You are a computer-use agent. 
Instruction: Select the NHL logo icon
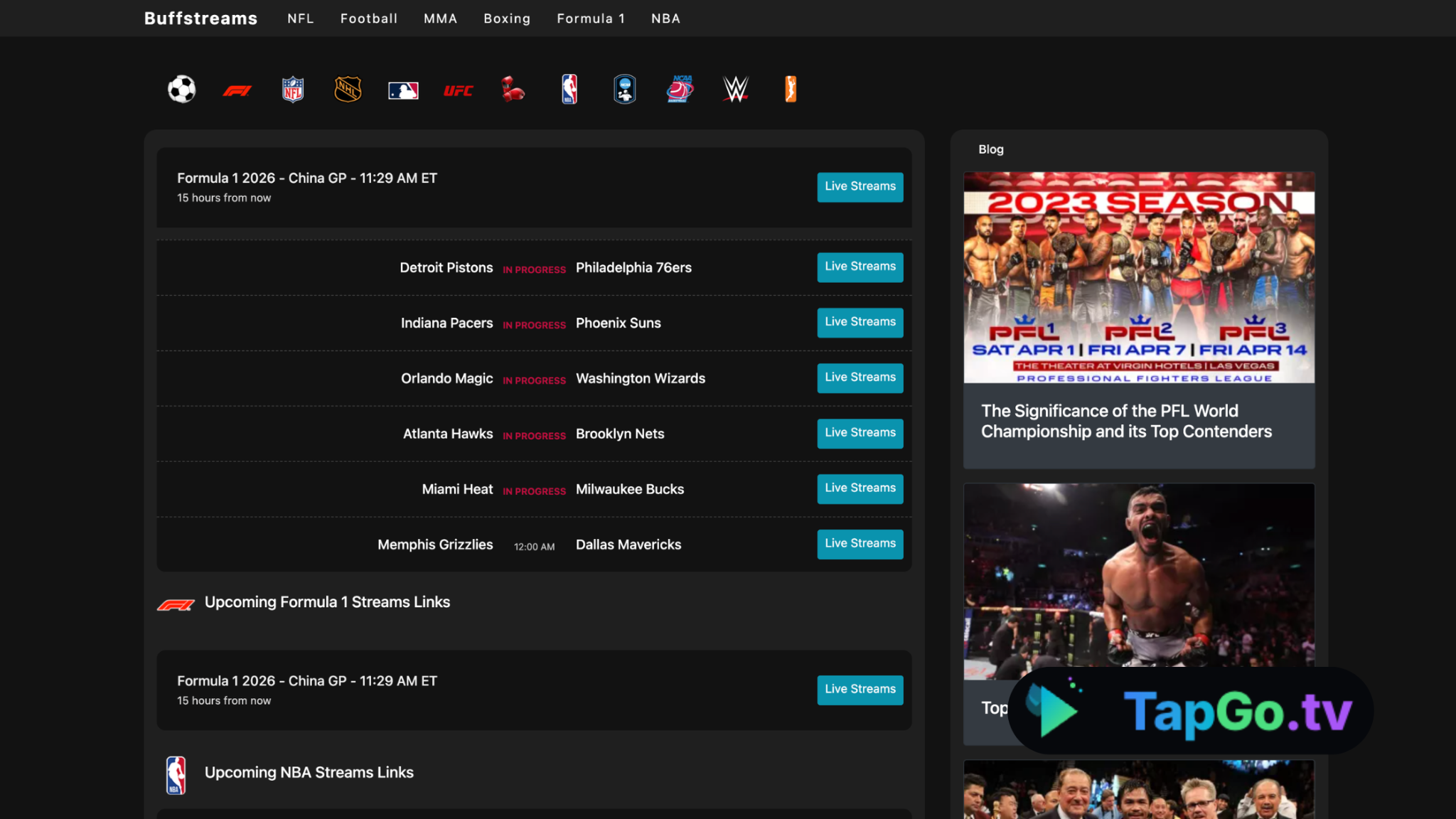click(x=347, y=89)
